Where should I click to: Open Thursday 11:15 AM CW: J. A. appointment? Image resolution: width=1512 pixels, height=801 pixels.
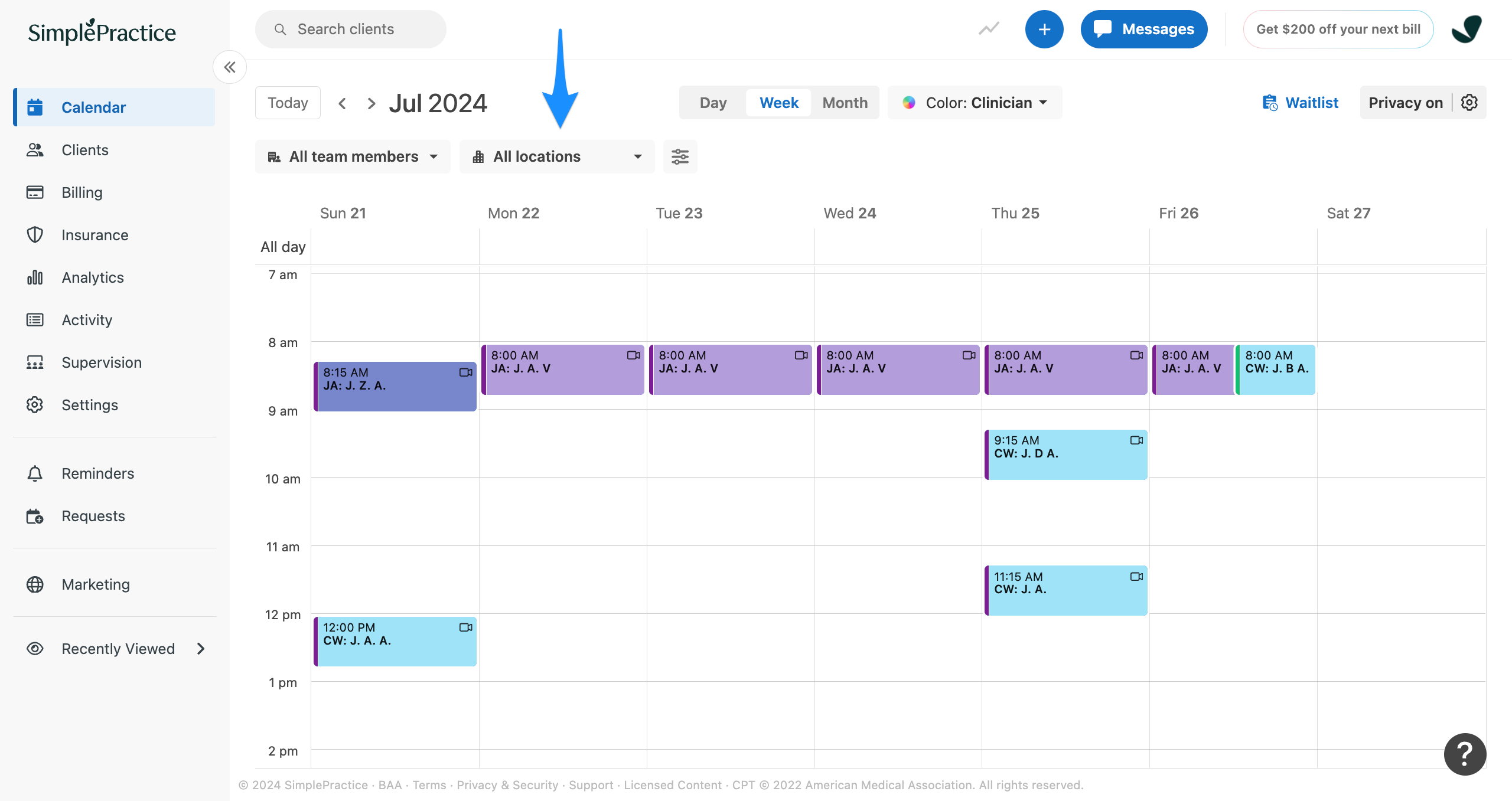tap(1066, 591)
